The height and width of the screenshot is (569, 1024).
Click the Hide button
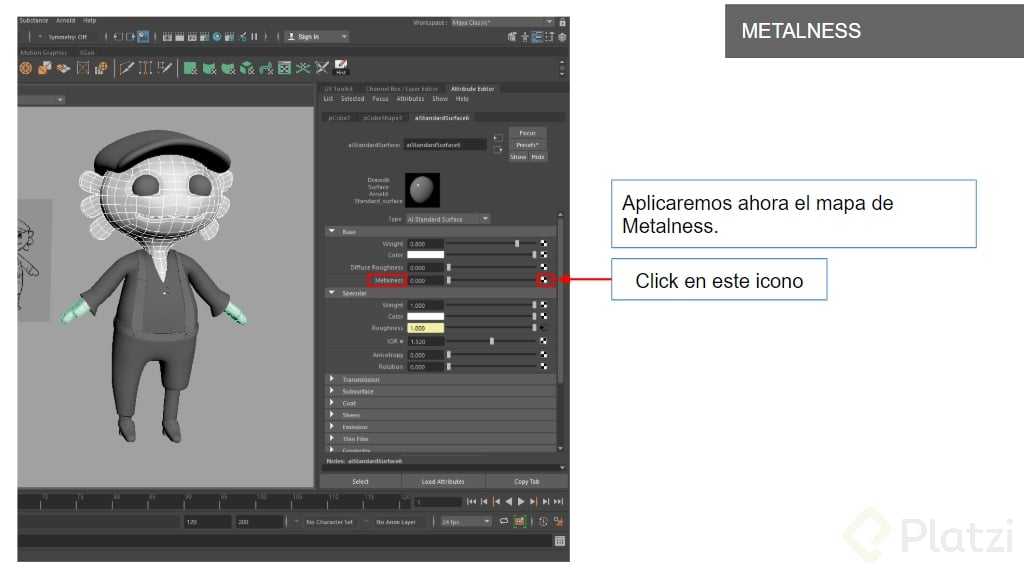[537, 157]
